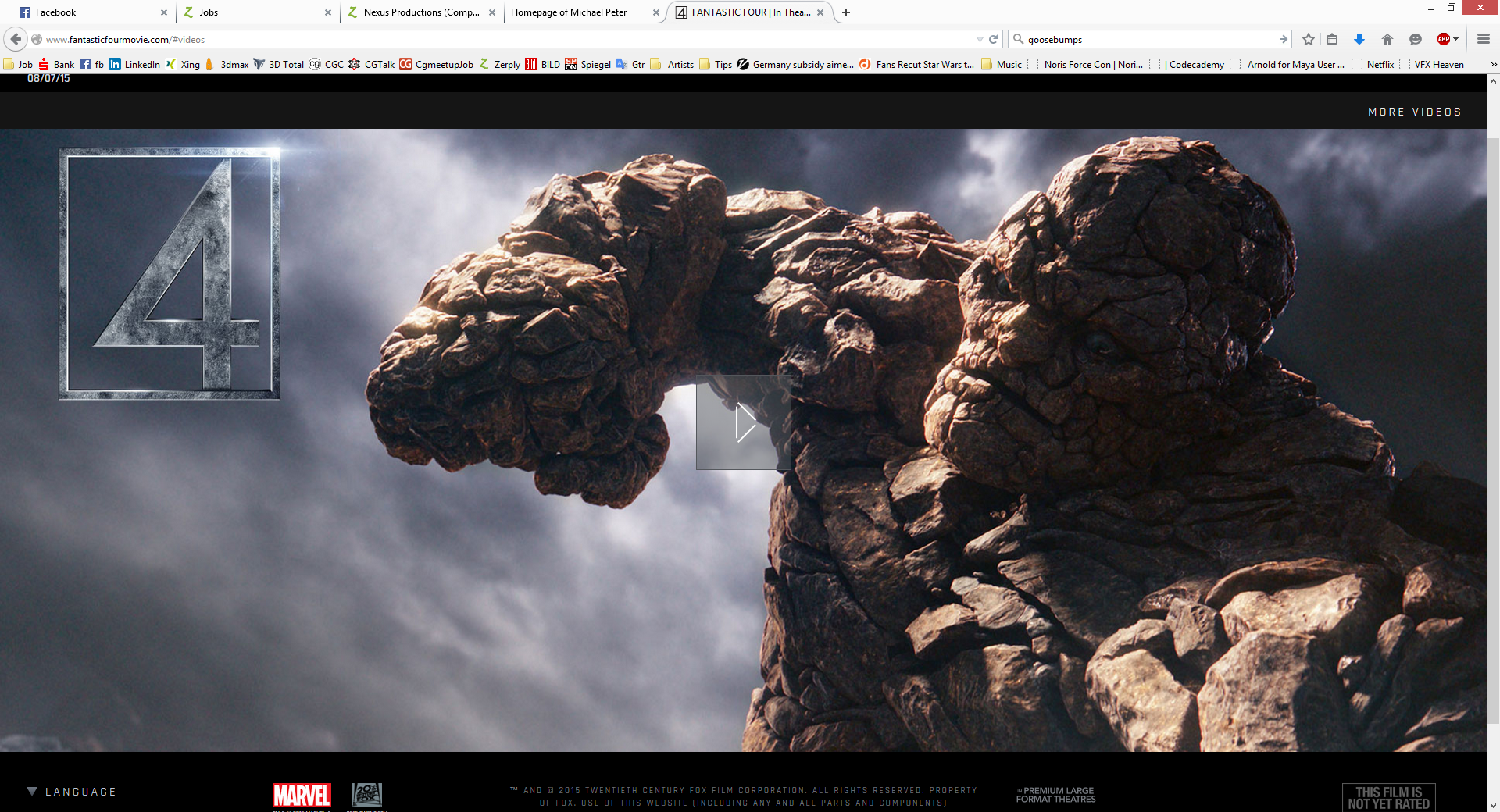The height and width of the screenshot is (812, 1500).
Task: Play the Fantastic Four trailer video
Action: pos(744,422)
